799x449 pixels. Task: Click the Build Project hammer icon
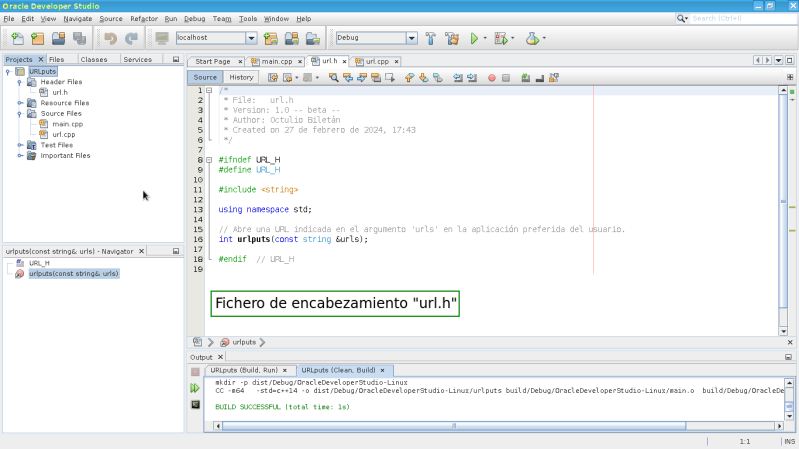(431, 38)
